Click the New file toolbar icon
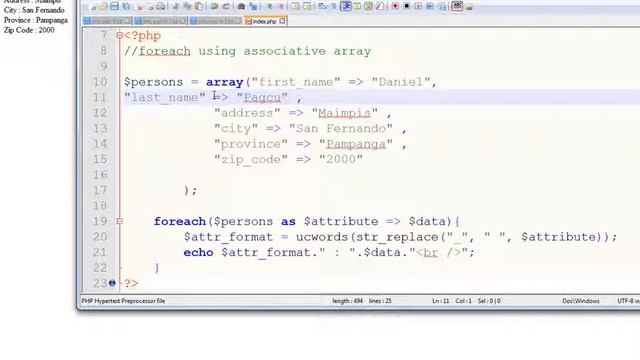This screenshot has height=360, width=640. point(93,6)
